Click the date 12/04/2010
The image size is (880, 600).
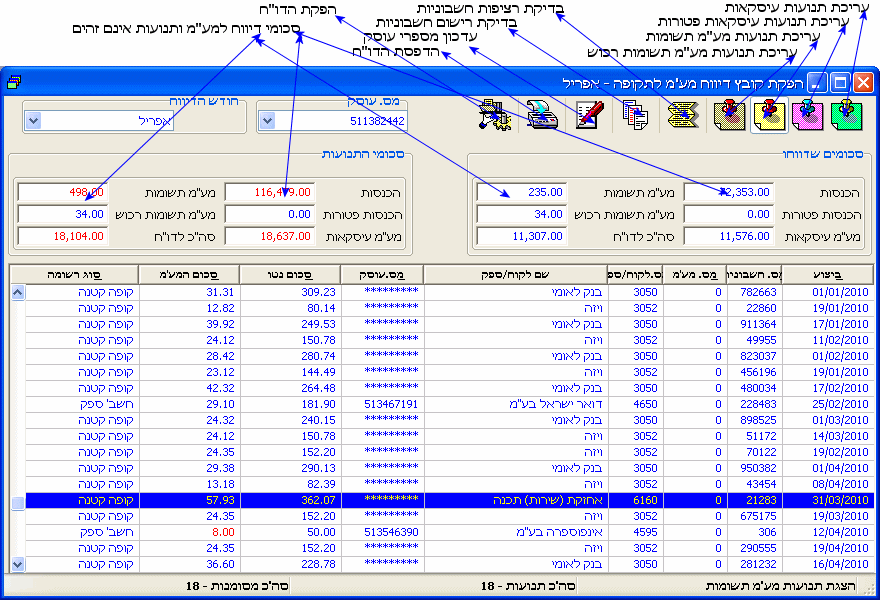840,532
